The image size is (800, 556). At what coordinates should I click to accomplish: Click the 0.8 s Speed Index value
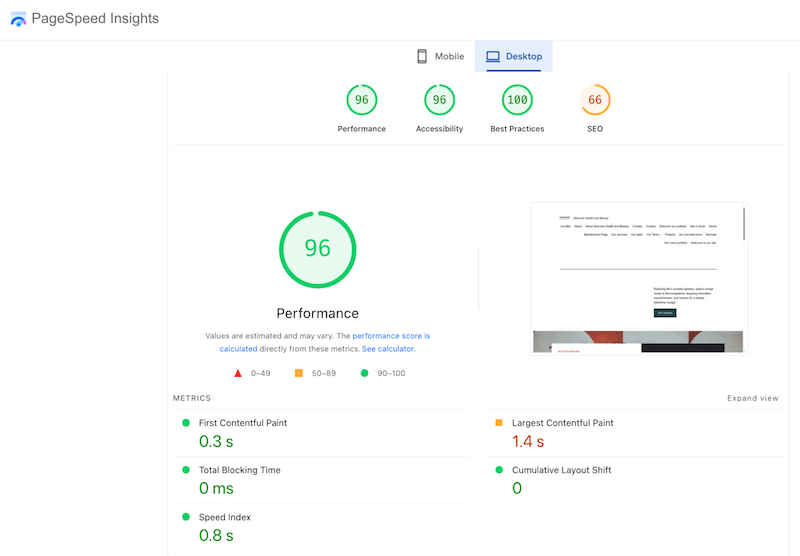(x=216, y=536)
